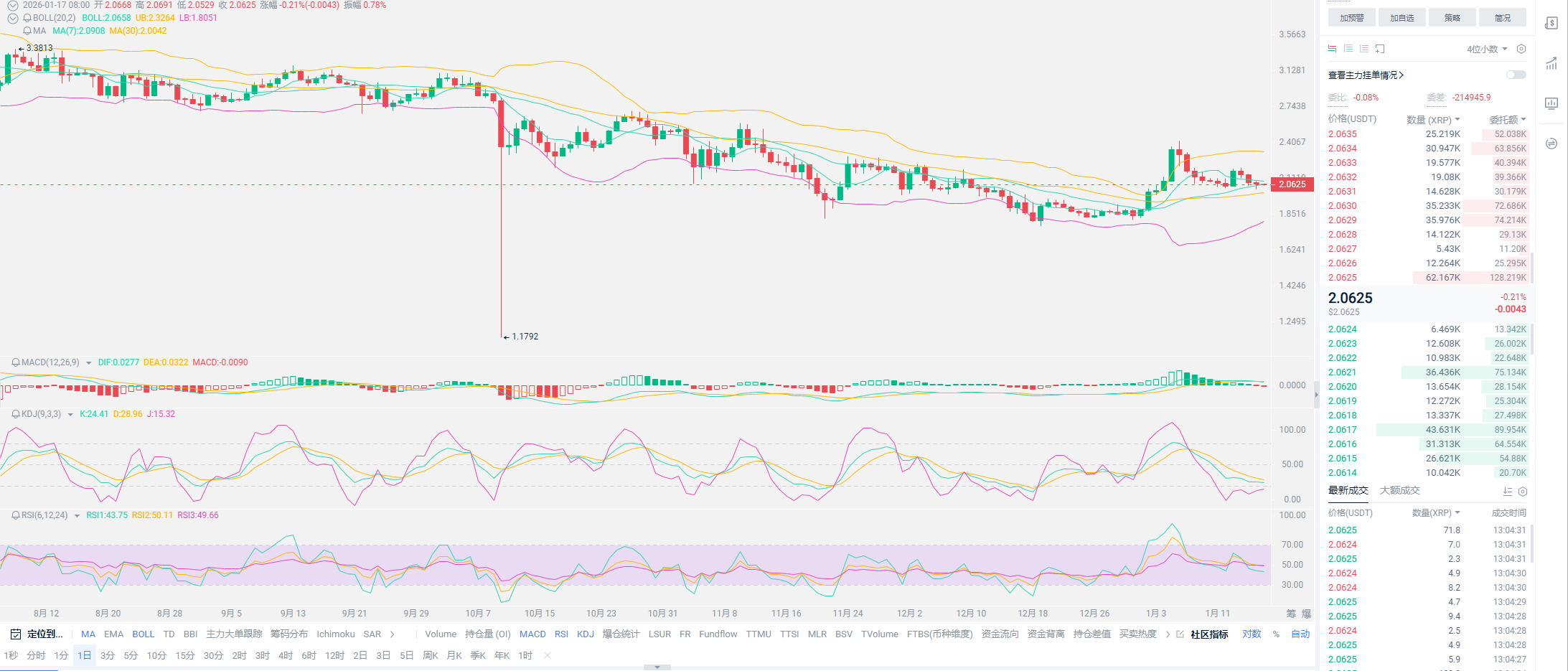This screenshot has height=671, width=1568.
Task: Select the 15分 timeframe tab
Action: click(x=184, y=655)
